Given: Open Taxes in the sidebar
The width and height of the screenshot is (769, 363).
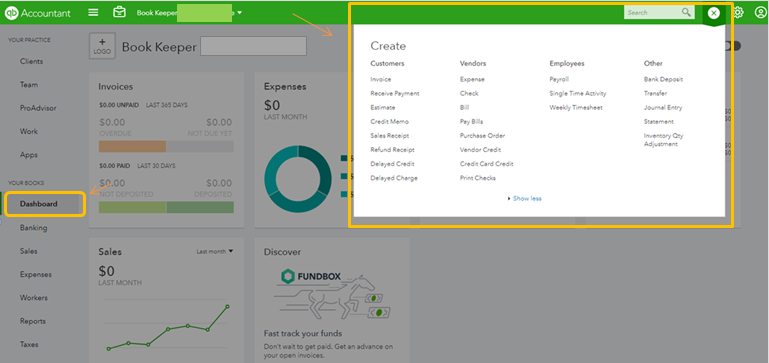Looking at the screenshot, I should pyautogui.click(x=29, y=344).
